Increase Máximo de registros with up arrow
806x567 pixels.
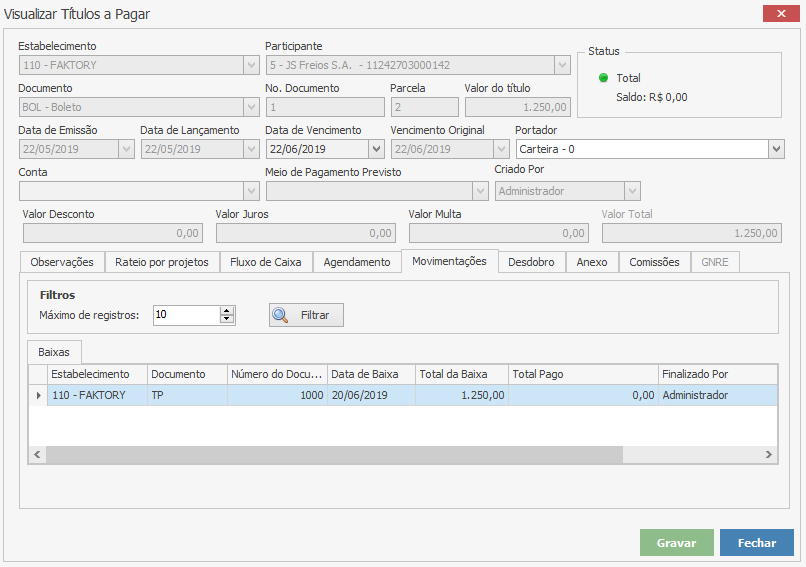227,310
